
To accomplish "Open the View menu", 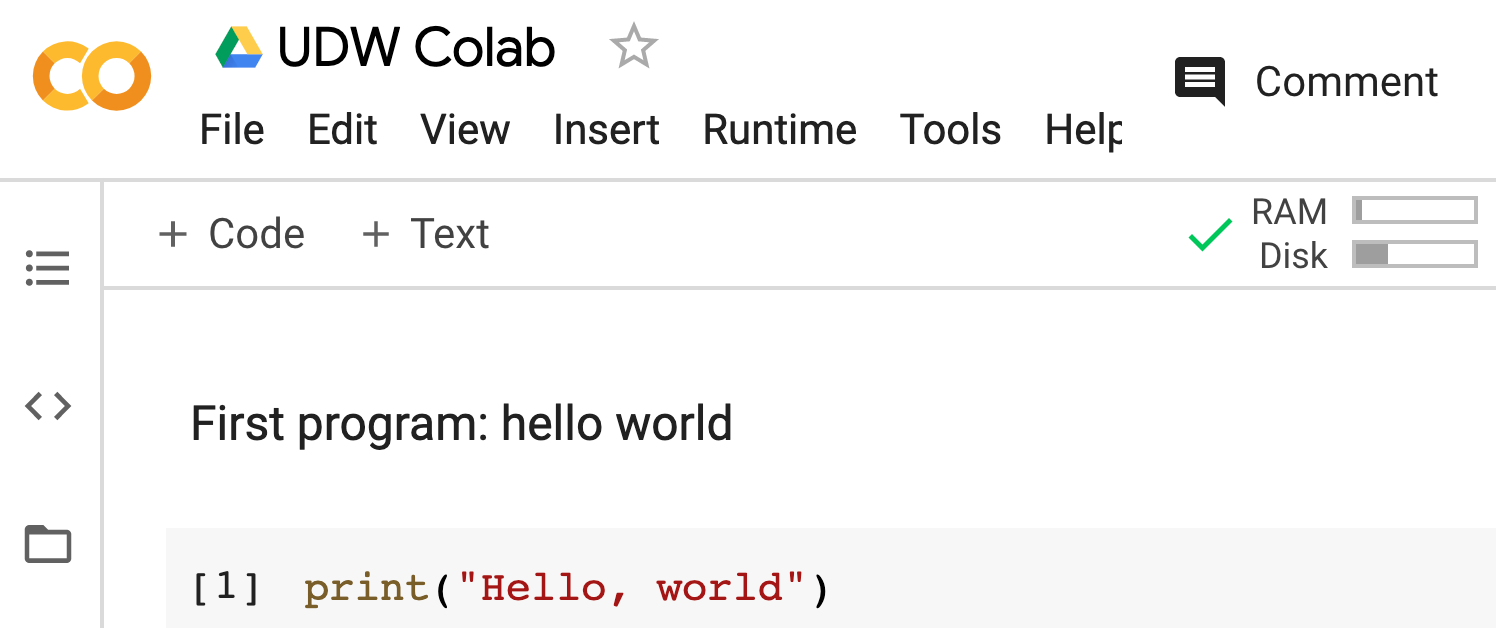I will click(465, 130).
